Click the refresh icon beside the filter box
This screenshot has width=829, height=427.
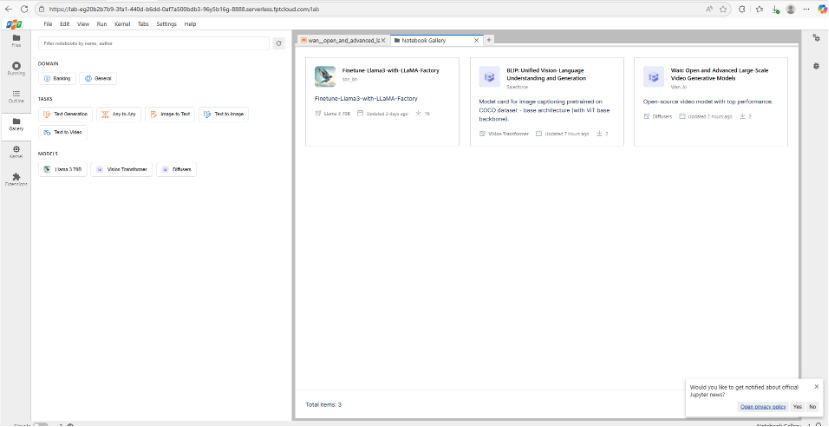279,43
